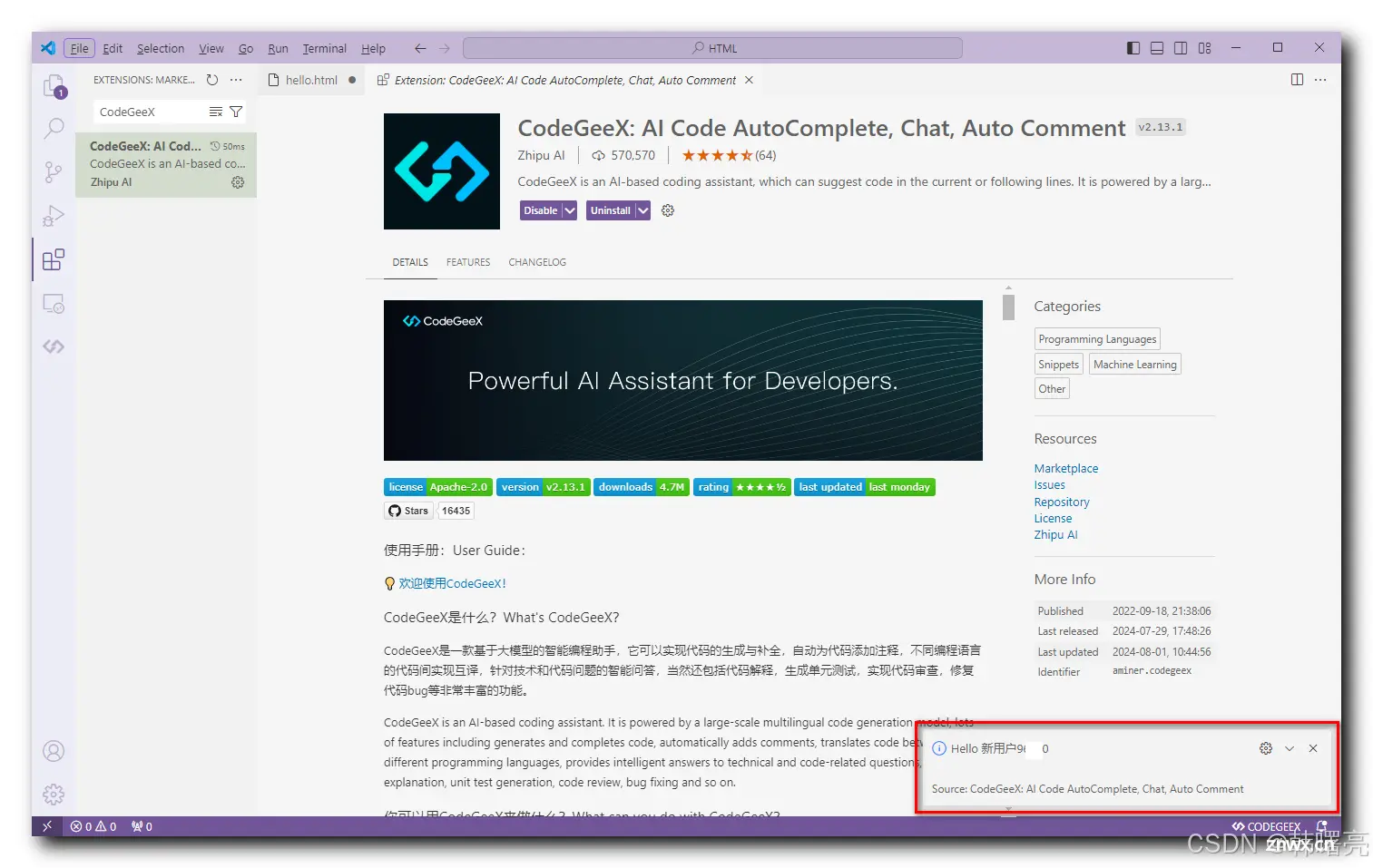Click the readme vertical scrollbar thumb
1373x868 pixels.
[x=1008, y=307]
